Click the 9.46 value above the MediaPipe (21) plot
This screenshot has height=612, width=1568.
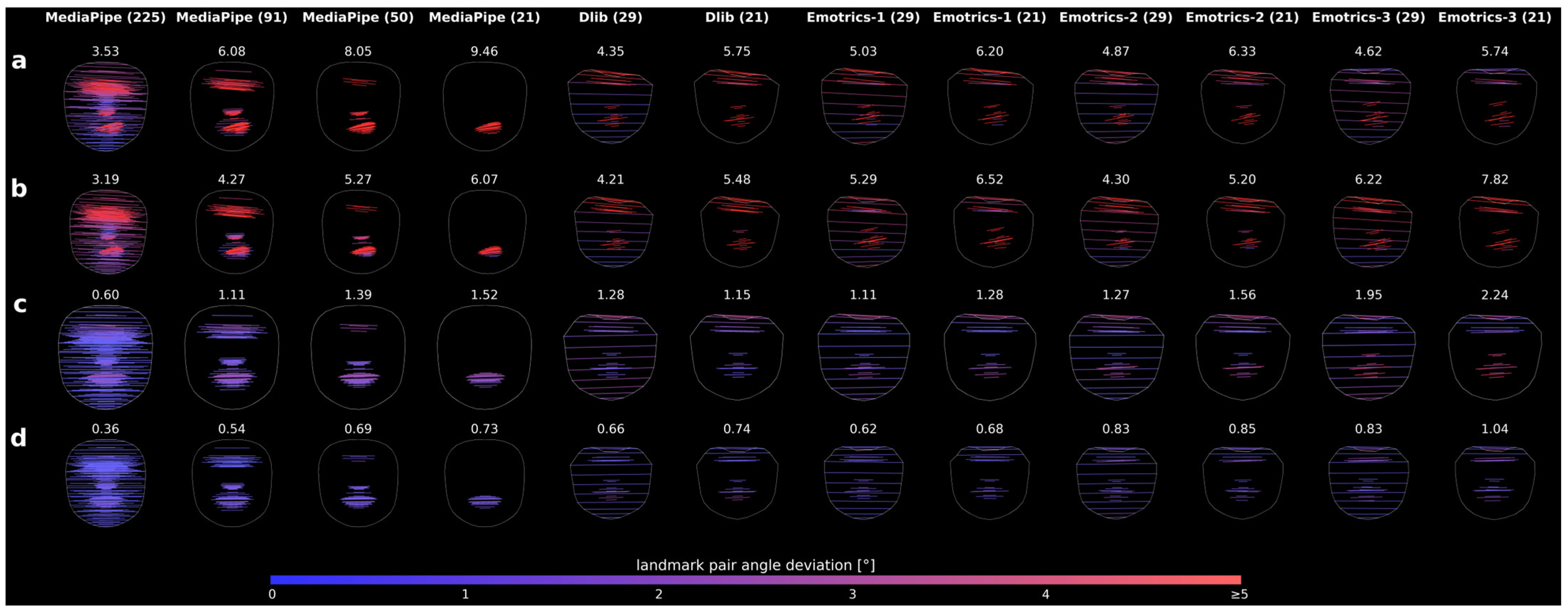(484, 52)
